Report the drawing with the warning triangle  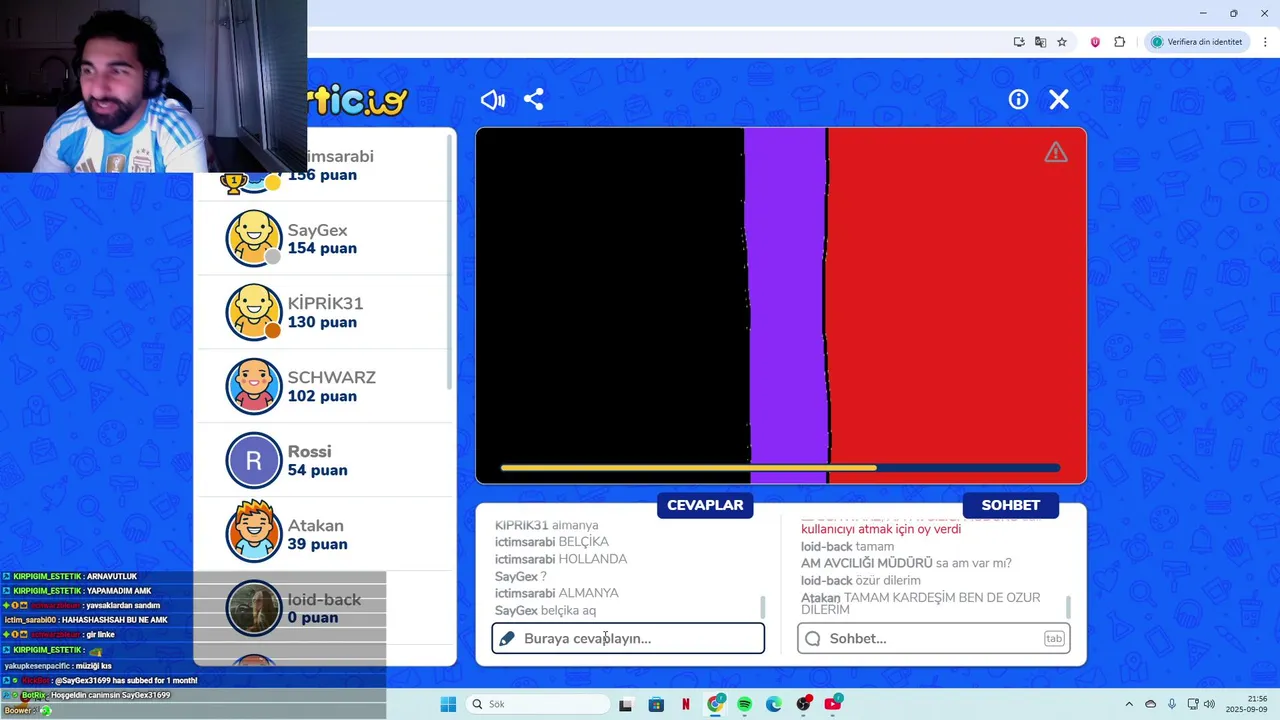click(x=1056, y=152)
